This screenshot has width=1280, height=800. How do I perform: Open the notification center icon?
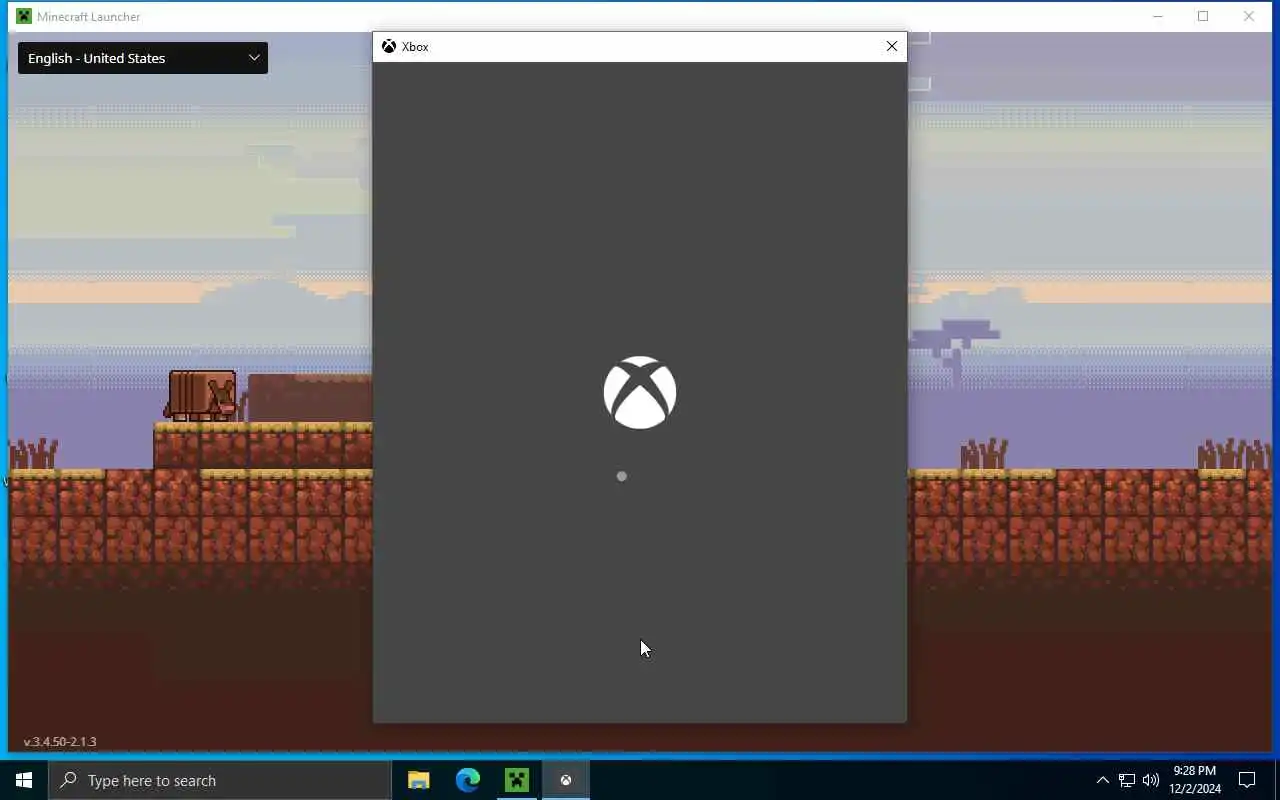pos(1247,780)
